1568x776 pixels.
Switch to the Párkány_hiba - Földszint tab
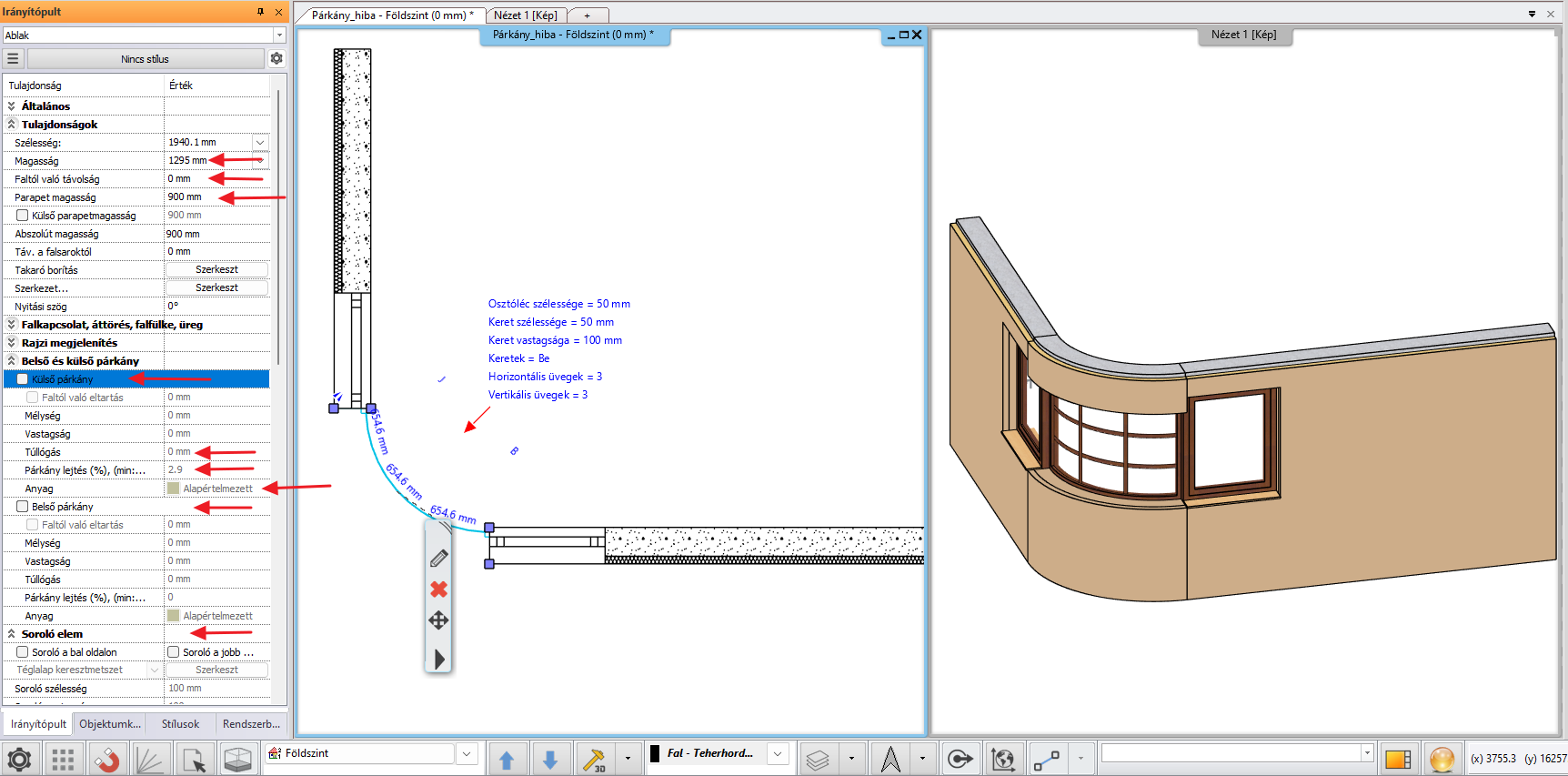[392, 15]
